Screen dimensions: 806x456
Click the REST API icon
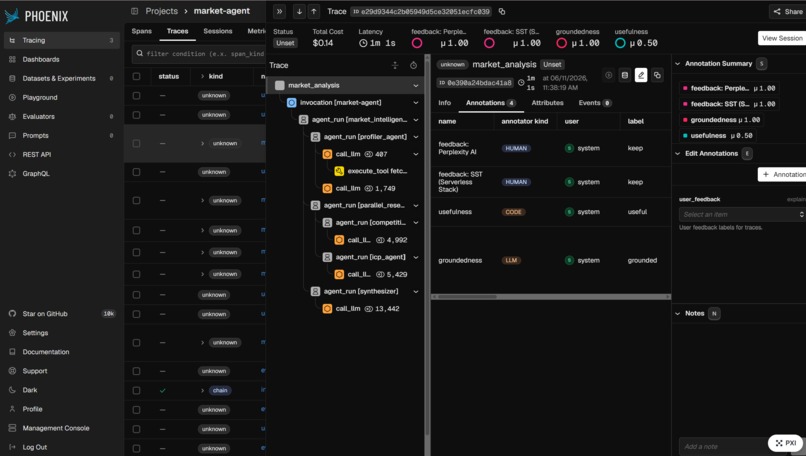(x=12, y=154)
